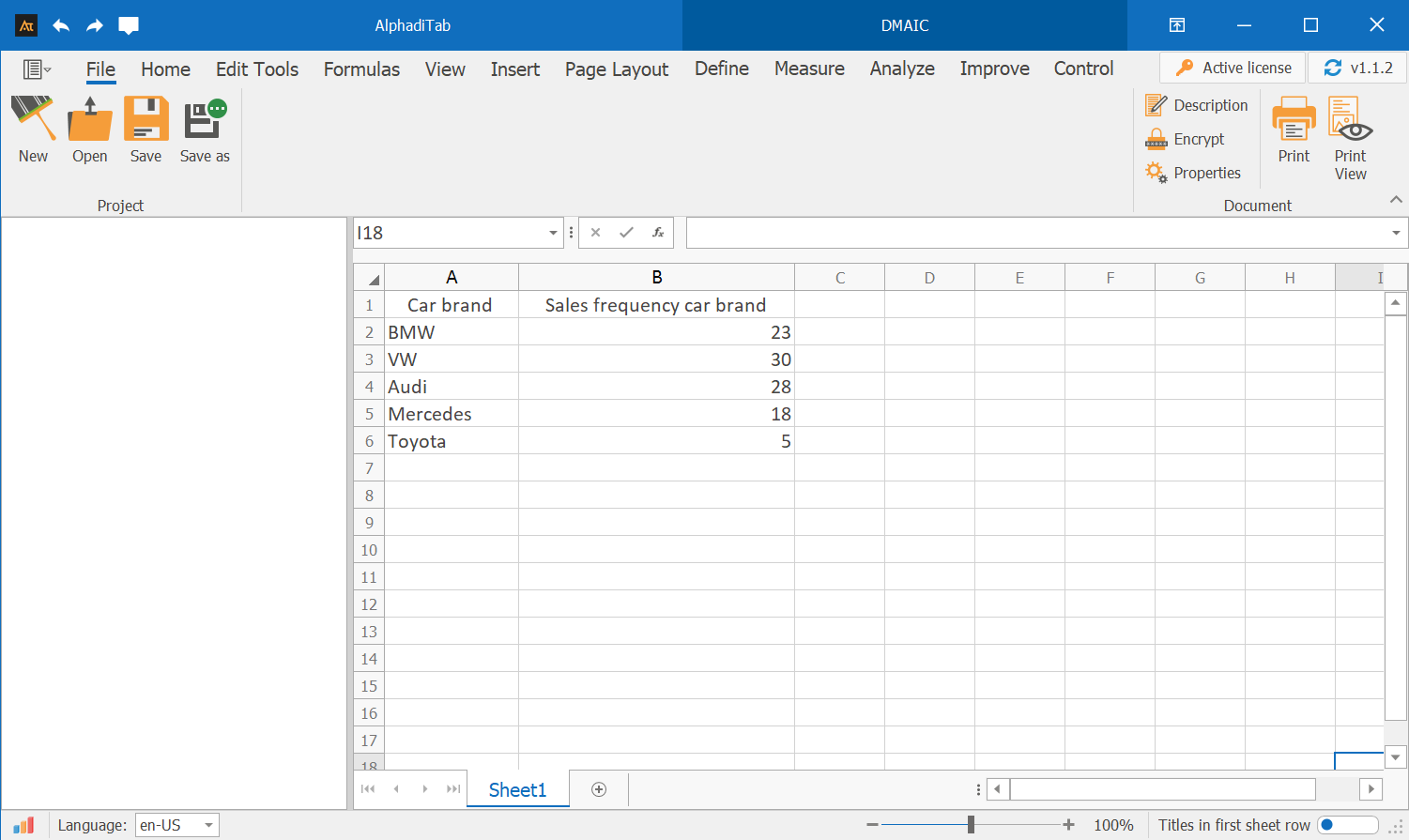The height and width of the screenshot is (840, 1409).
Task: Open the document Description editor
Action: pyautogui.click(x=1197, y=105)
